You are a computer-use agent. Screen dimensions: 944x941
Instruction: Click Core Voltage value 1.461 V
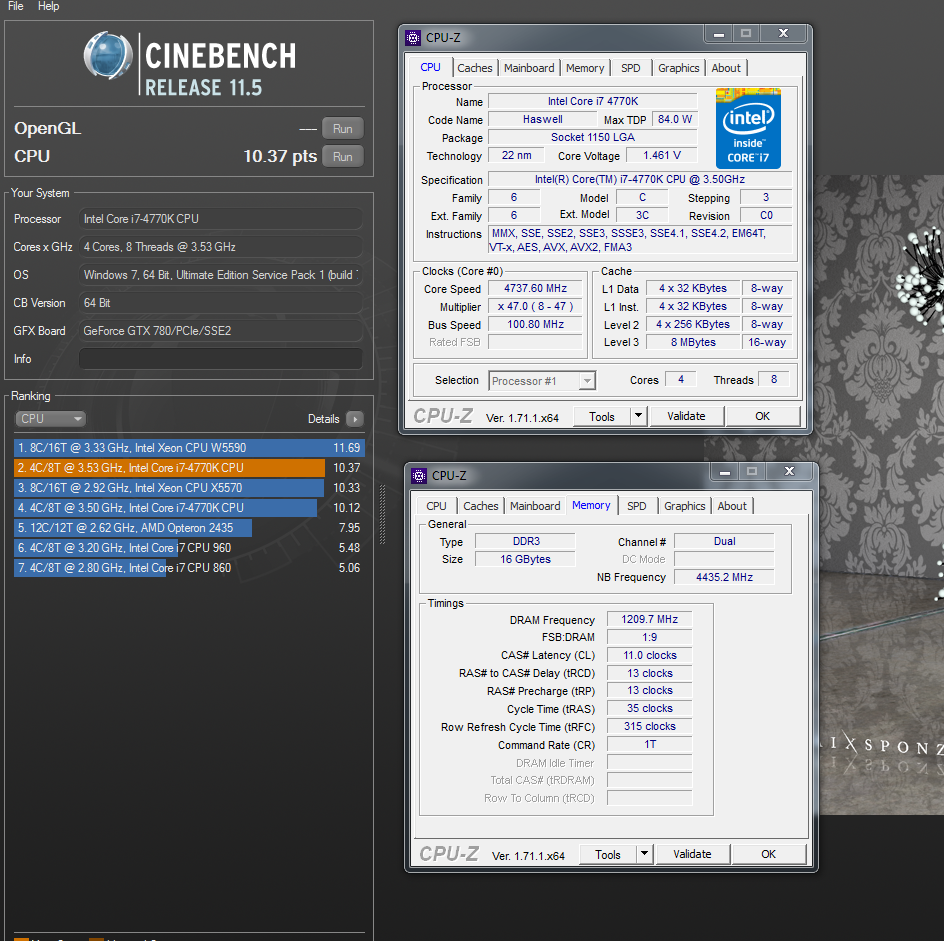[x=662, y=155]
